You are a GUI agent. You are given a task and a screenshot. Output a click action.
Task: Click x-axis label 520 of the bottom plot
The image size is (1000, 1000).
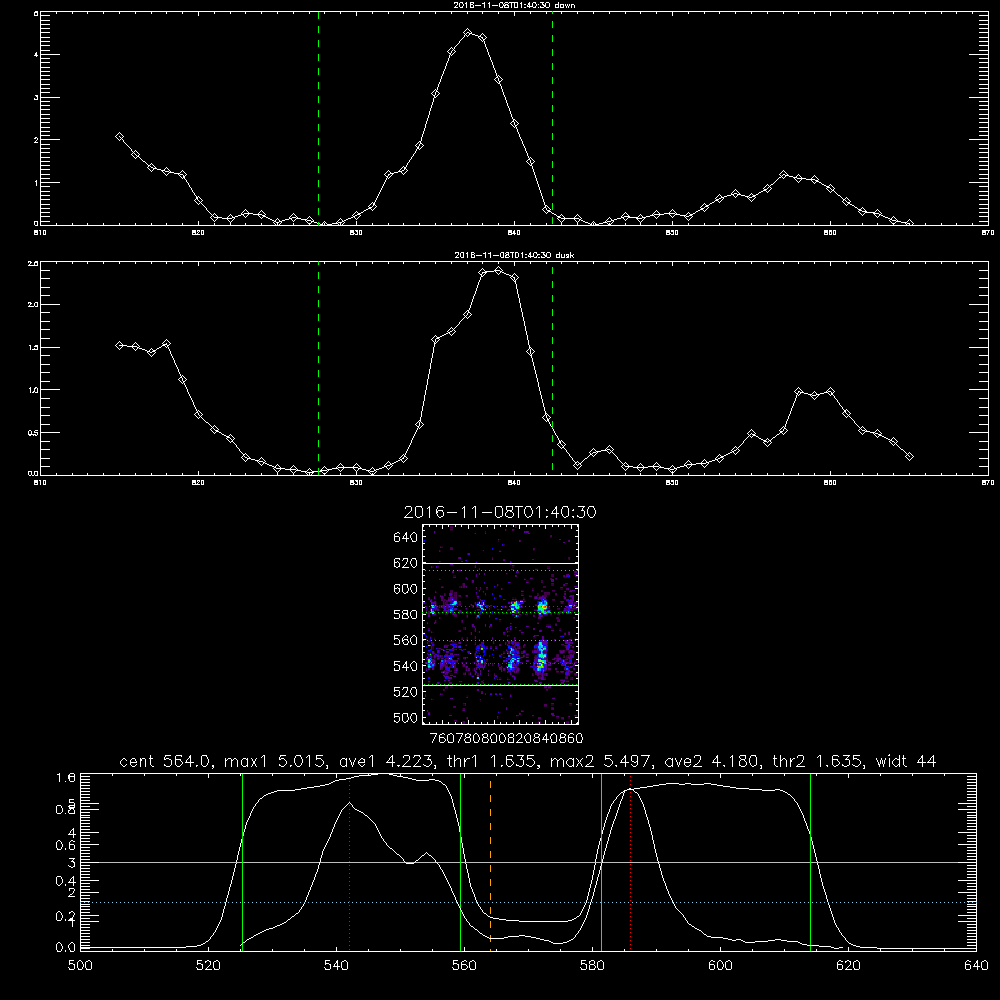click(208, 966)
